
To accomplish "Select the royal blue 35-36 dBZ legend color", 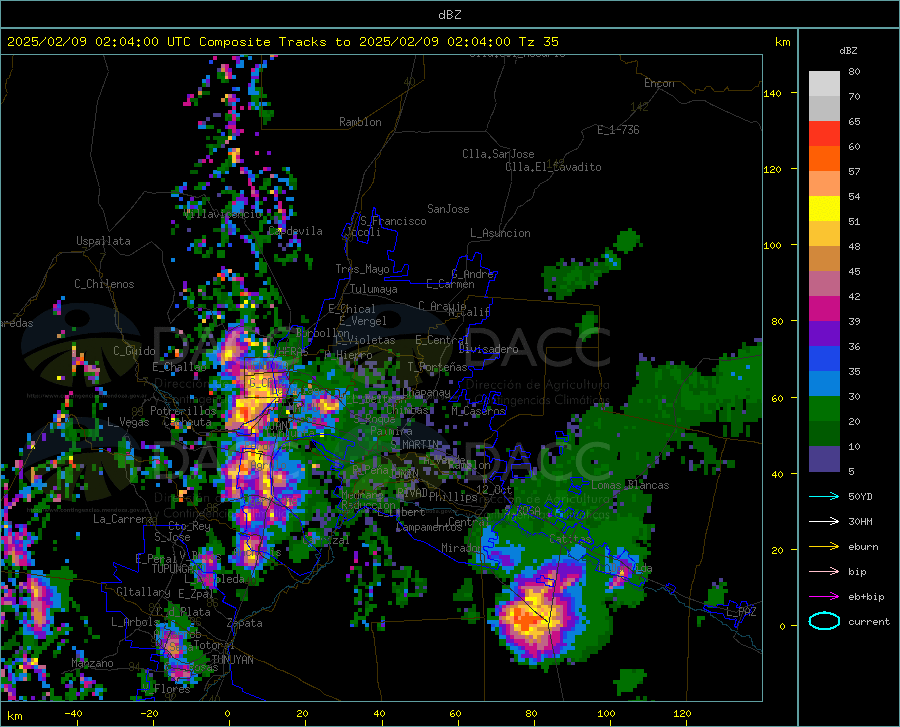I will (x=824, y=359).
